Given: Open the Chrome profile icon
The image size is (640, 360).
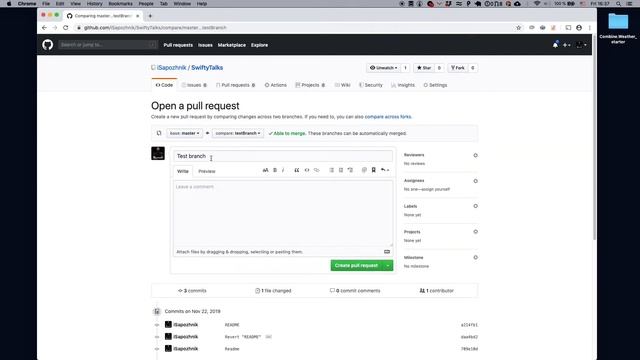Looking at the screenshot, I should point(579,28).
